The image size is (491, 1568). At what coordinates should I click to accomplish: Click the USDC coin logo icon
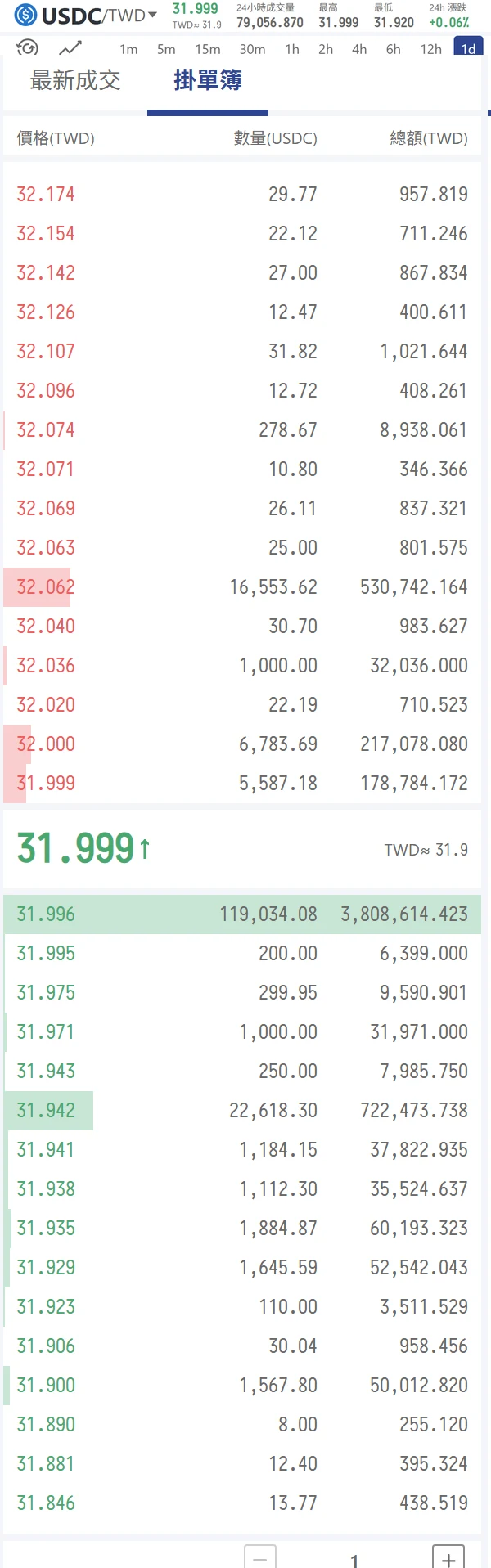(25, 15)
